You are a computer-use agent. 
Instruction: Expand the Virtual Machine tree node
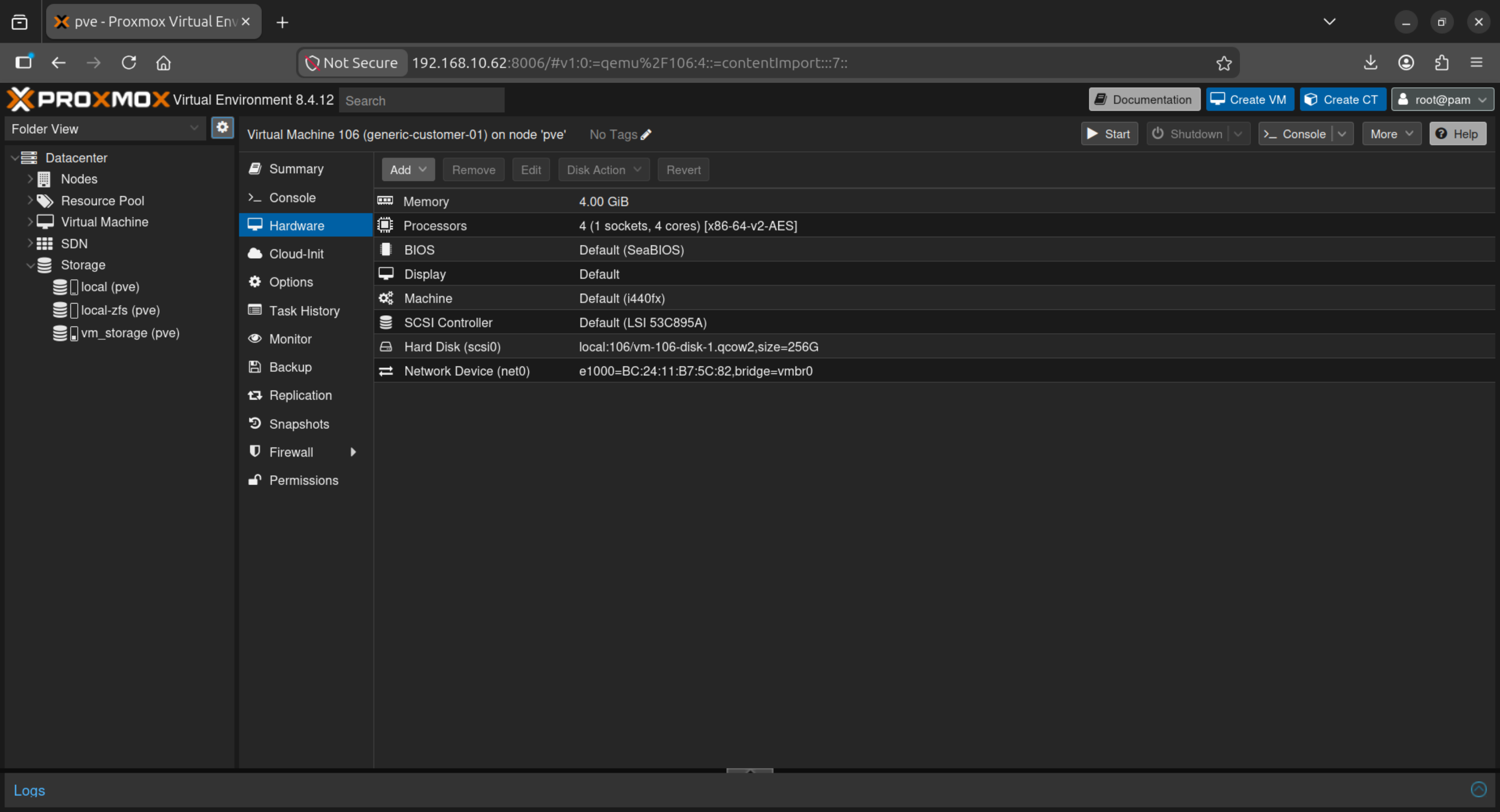tap(30, 222)
